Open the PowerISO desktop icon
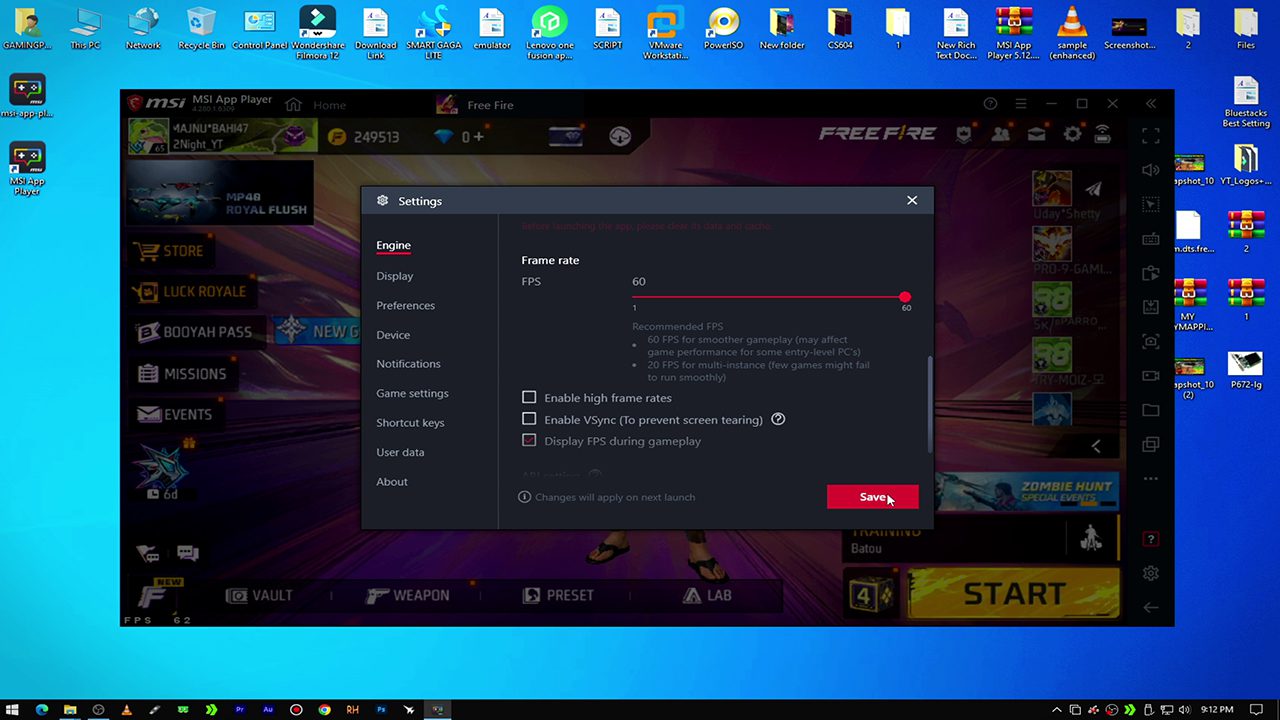 point(723,29)
